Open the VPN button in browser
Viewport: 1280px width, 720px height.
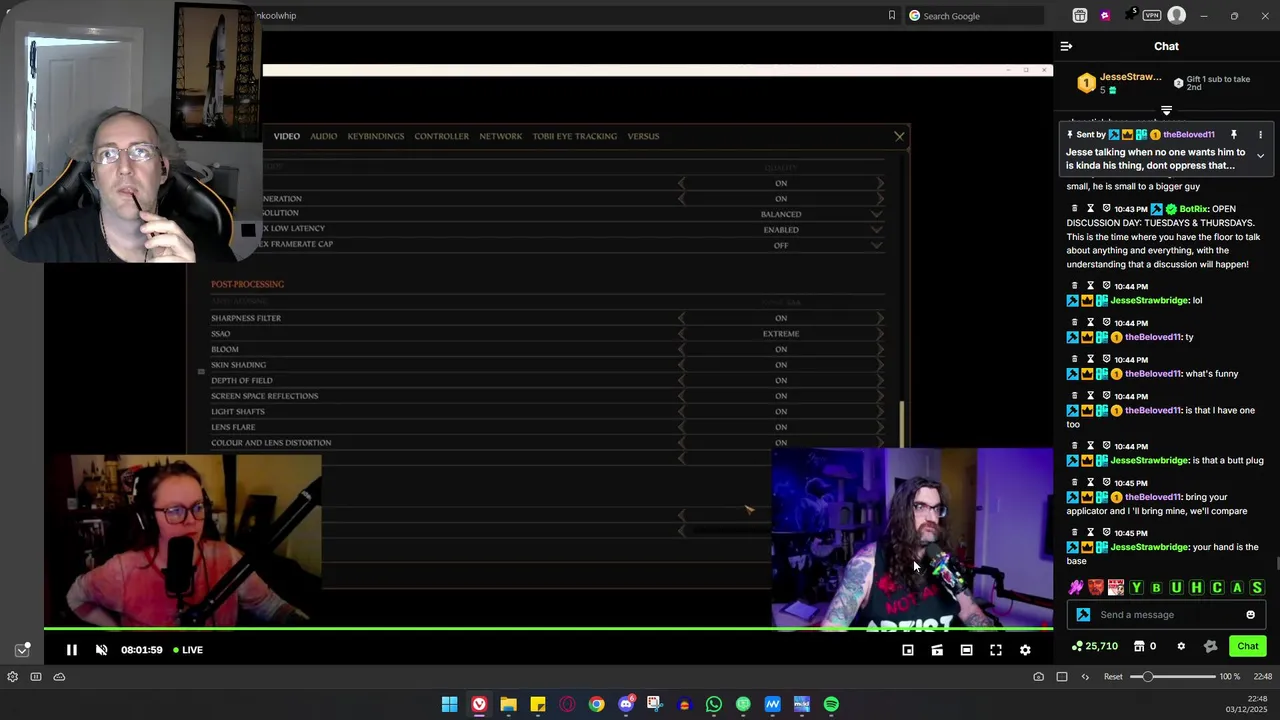1152,15
